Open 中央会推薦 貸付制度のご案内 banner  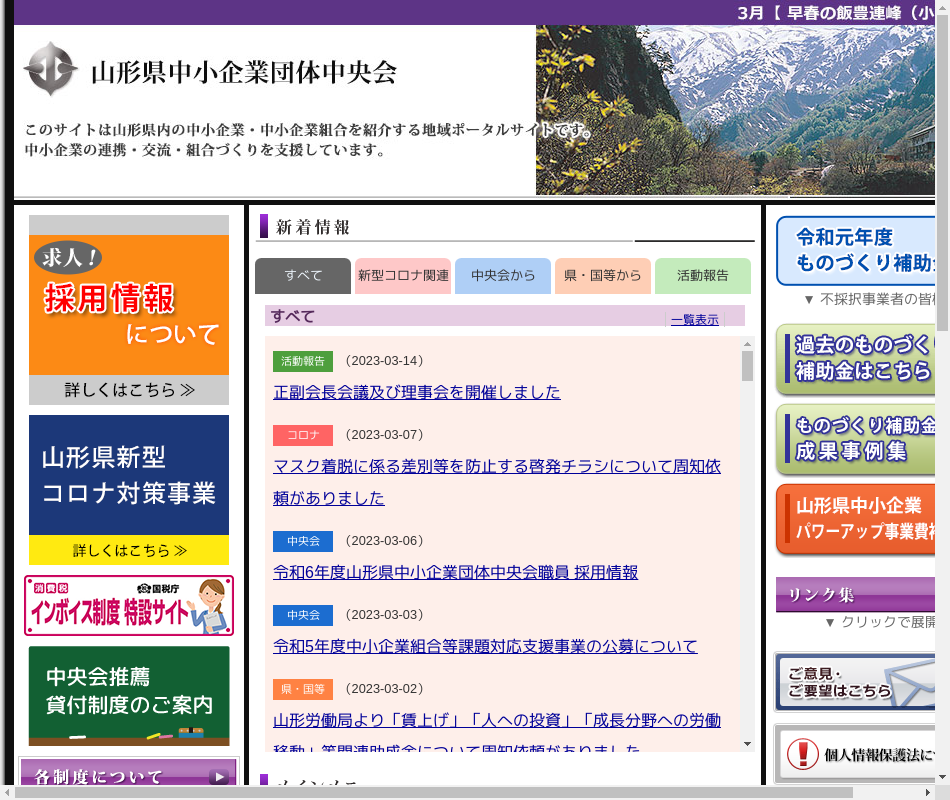(128, 695)
